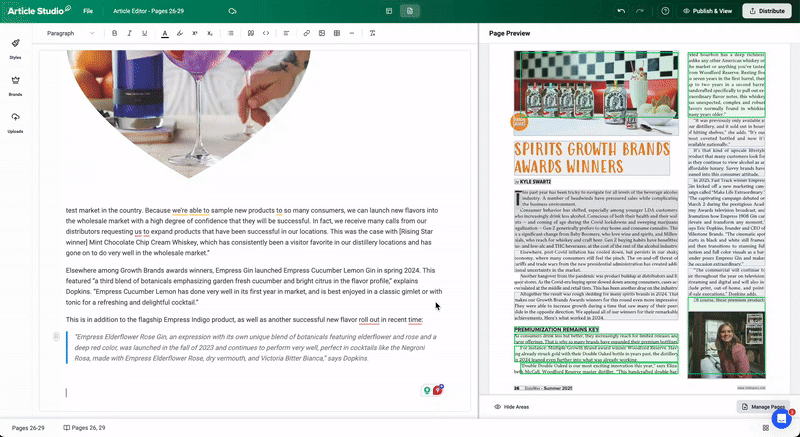Clear formatting with the Tx icon
The image size is (800, 437).
point(372,33)
